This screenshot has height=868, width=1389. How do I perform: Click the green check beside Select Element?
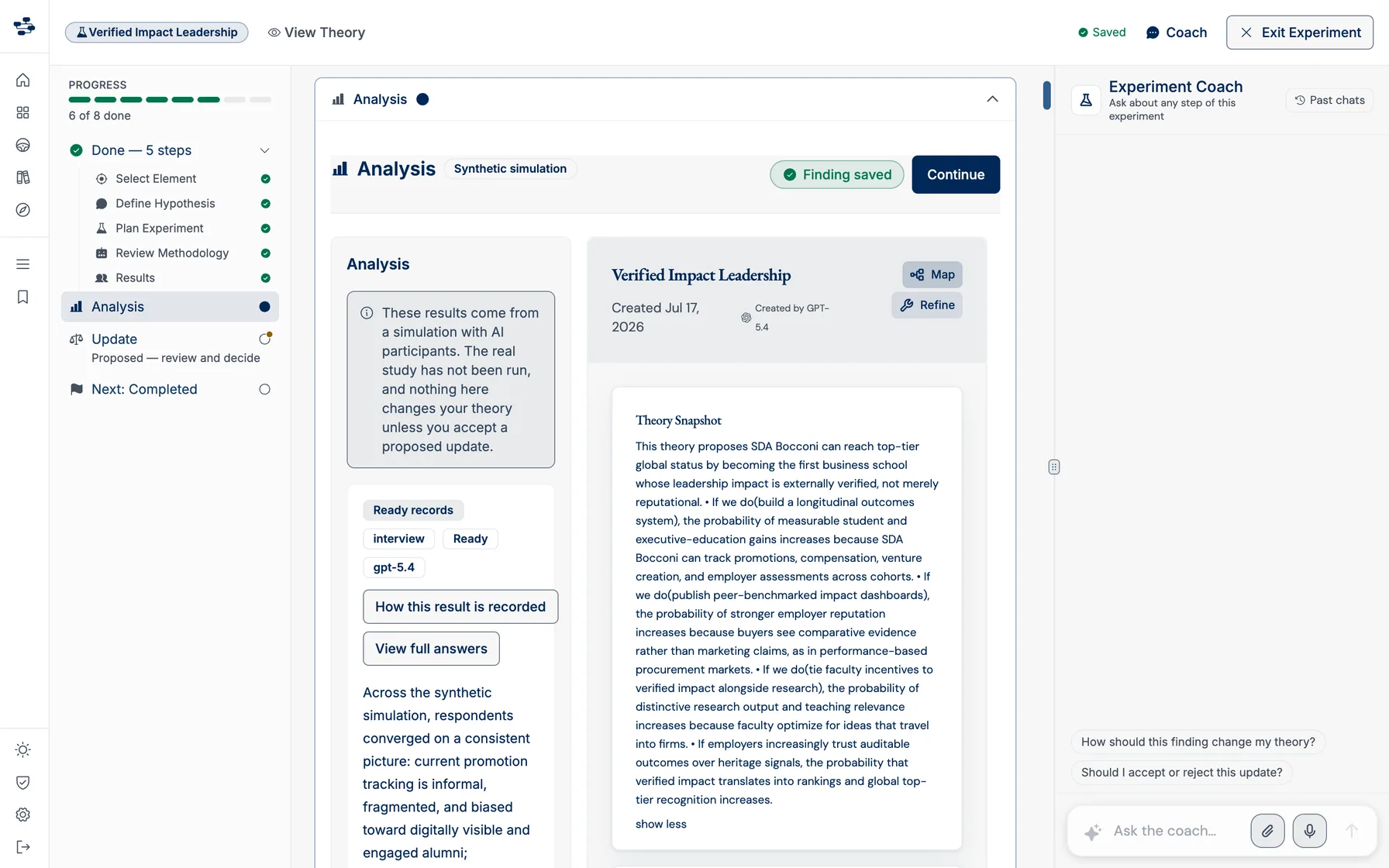click(x=266, y=179)
